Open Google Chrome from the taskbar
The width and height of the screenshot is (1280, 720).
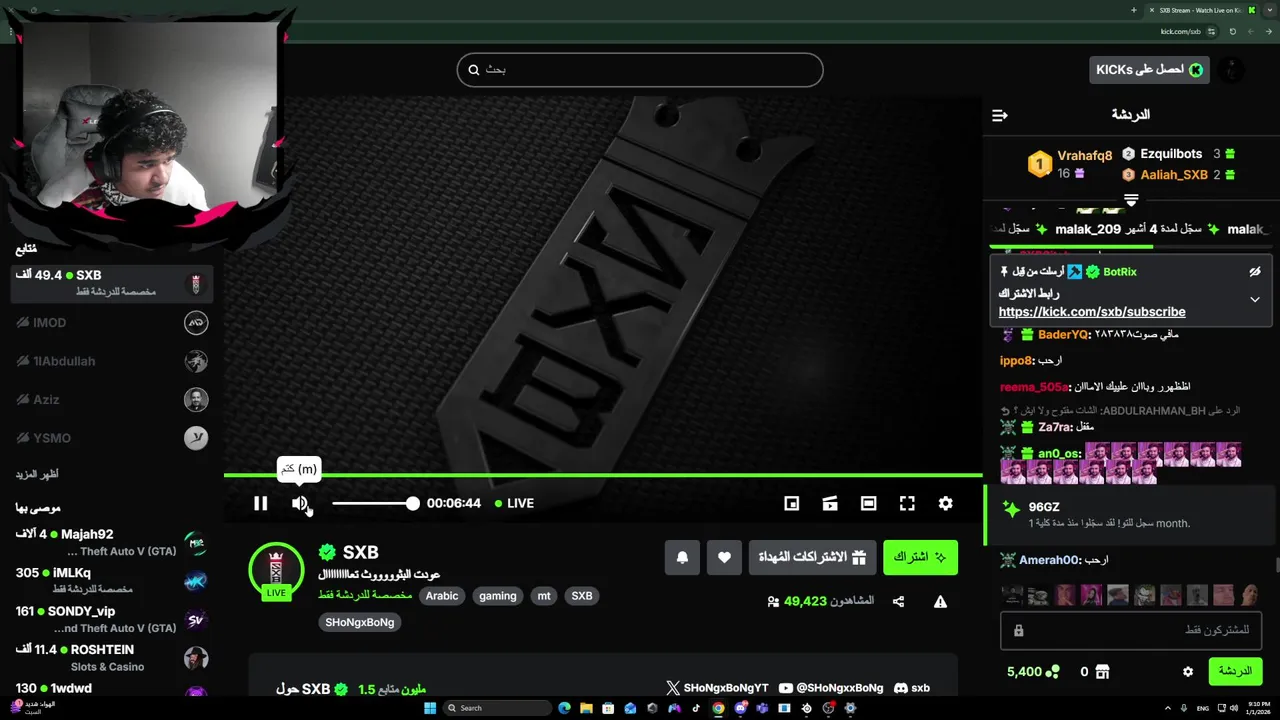[x=718, y=708]
